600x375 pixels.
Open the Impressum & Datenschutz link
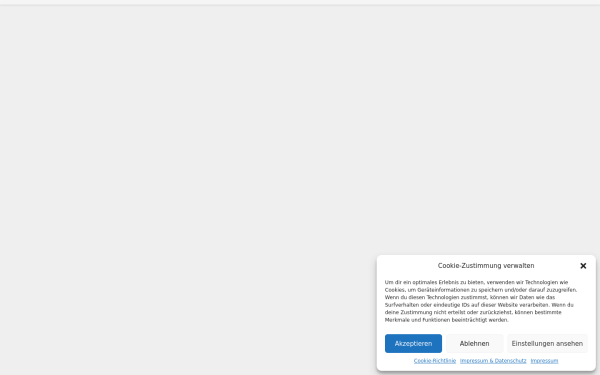(493, 361)
